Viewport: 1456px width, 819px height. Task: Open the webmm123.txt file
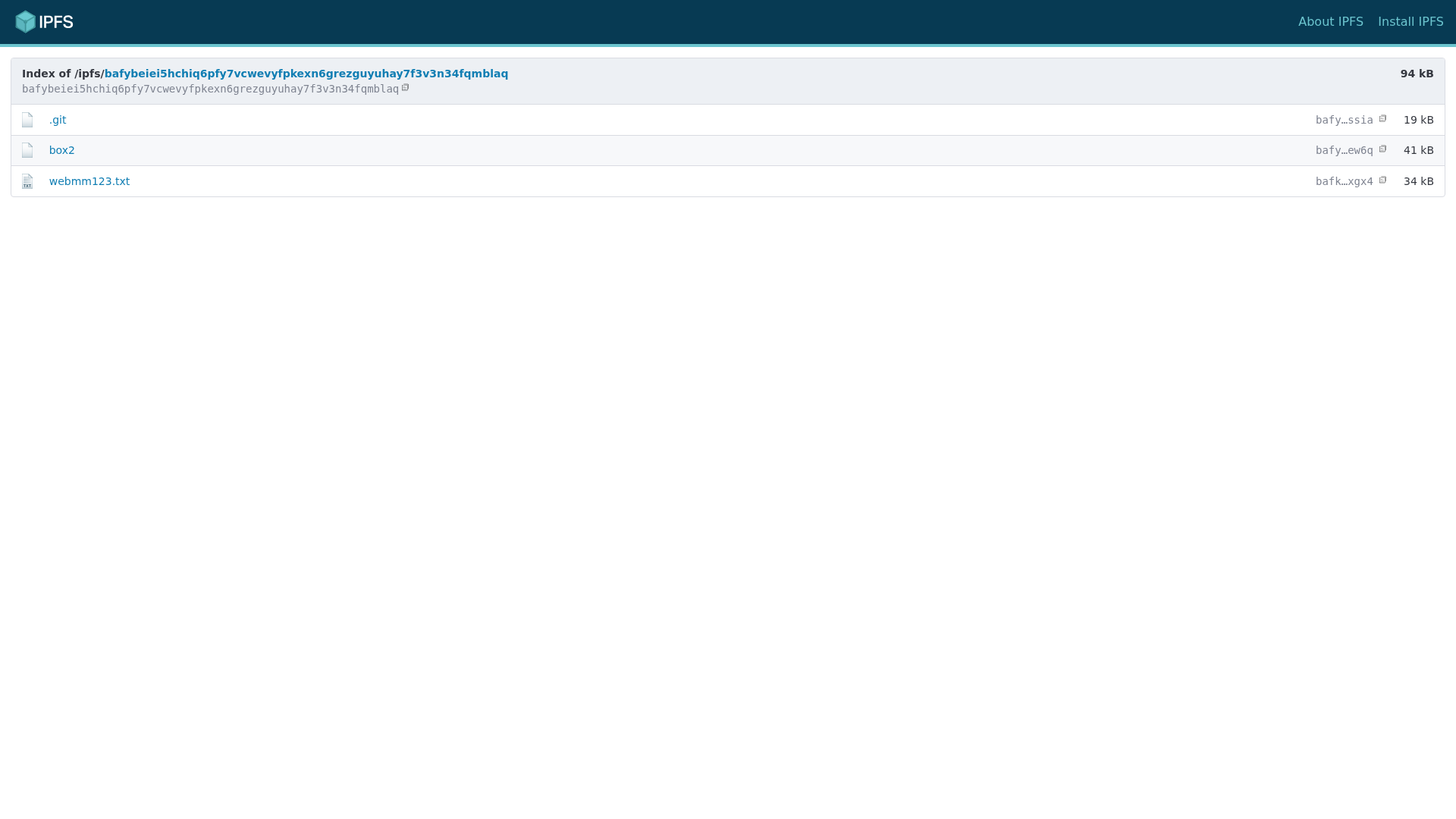[89, 181]
